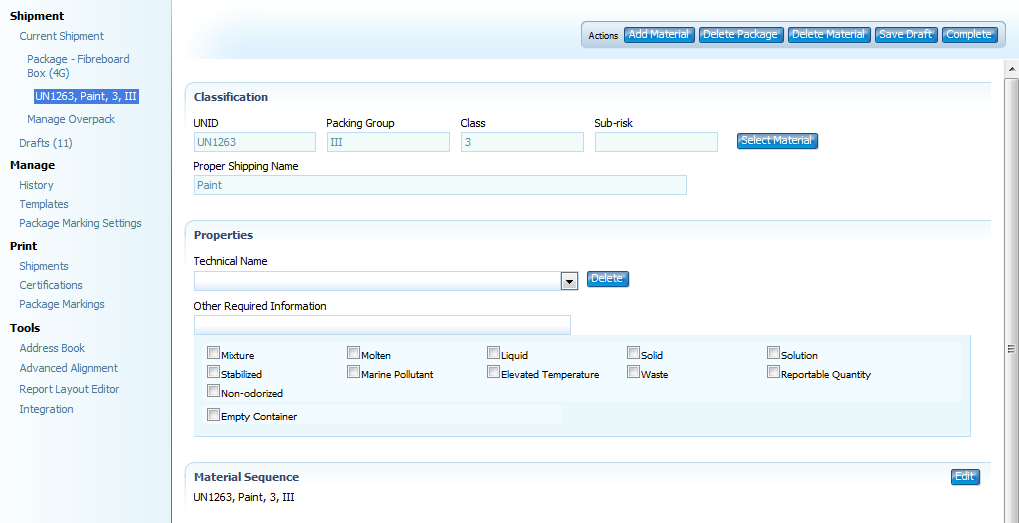The height and width of the screenshot is (523, 1019).
Task: Edit the Material Sequence
Action: click(x=964, y=477)
